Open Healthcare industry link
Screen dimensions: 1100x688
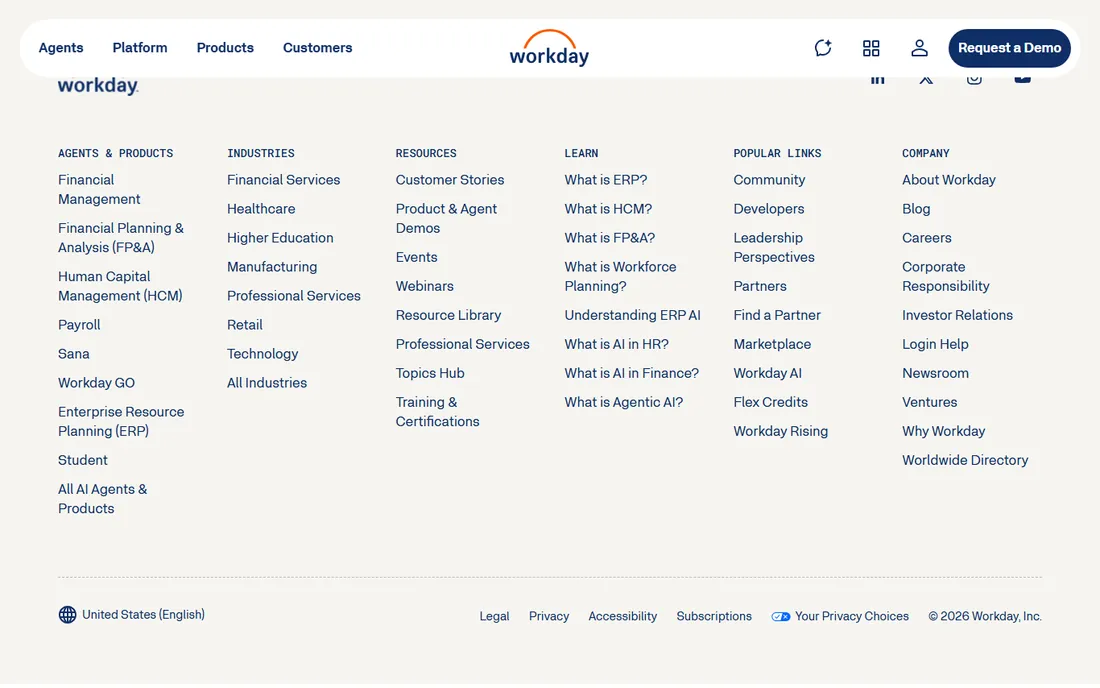tap(261, 209)
